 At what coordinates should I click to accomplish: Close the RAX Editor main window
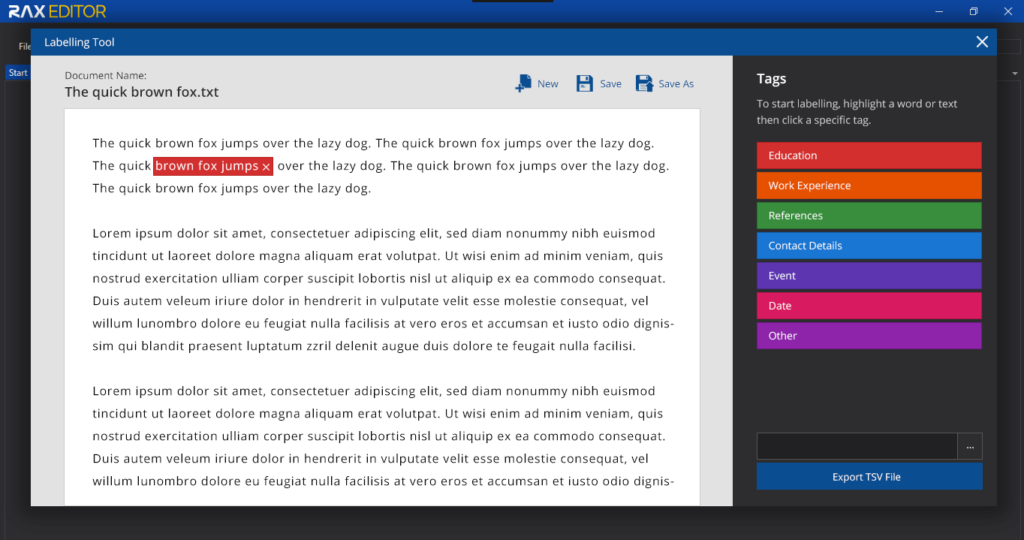(1008, 11)
